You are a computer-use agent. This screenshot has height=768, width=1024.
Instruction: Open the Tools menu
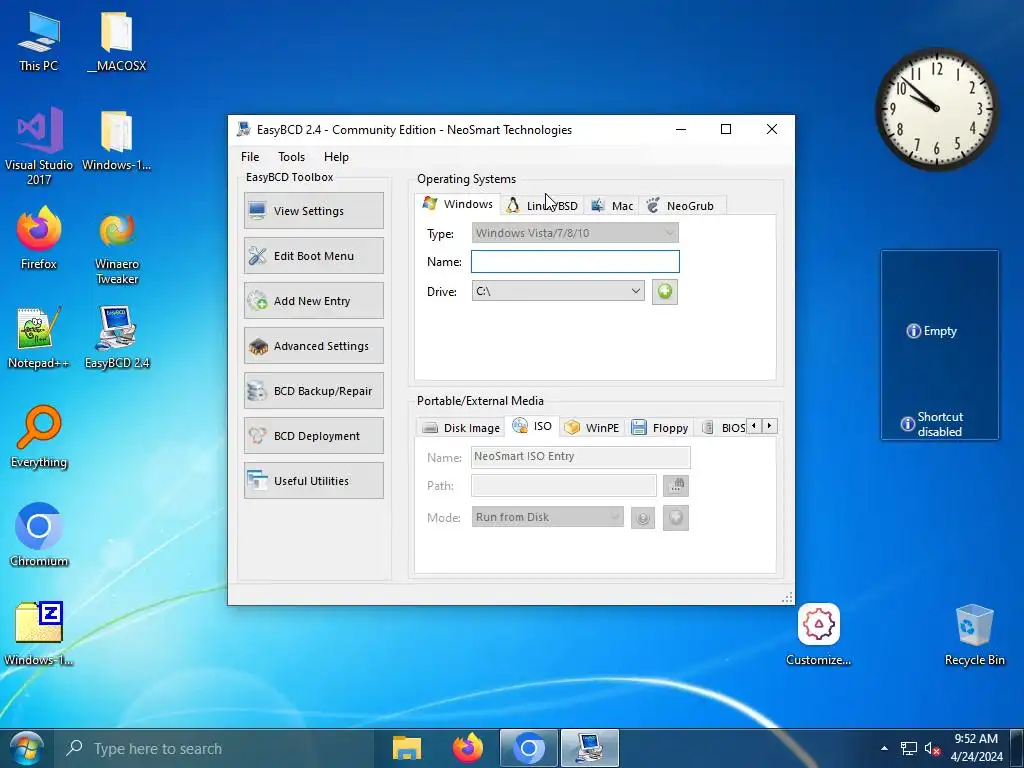pos(291,157)
